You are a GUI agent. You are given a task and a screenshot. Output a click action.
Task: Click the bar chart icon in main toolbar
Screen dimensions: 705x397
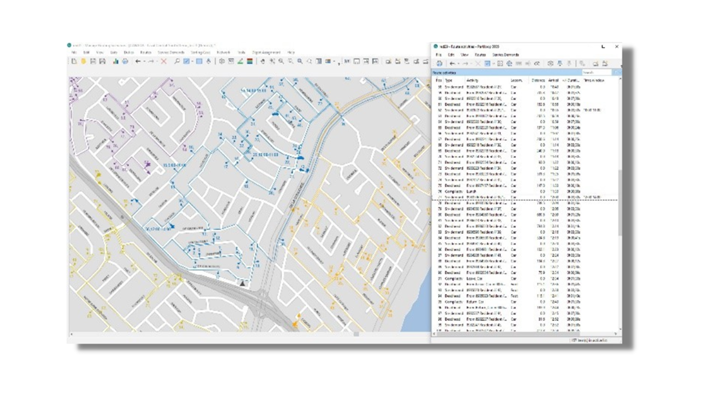tap(116, 61)
